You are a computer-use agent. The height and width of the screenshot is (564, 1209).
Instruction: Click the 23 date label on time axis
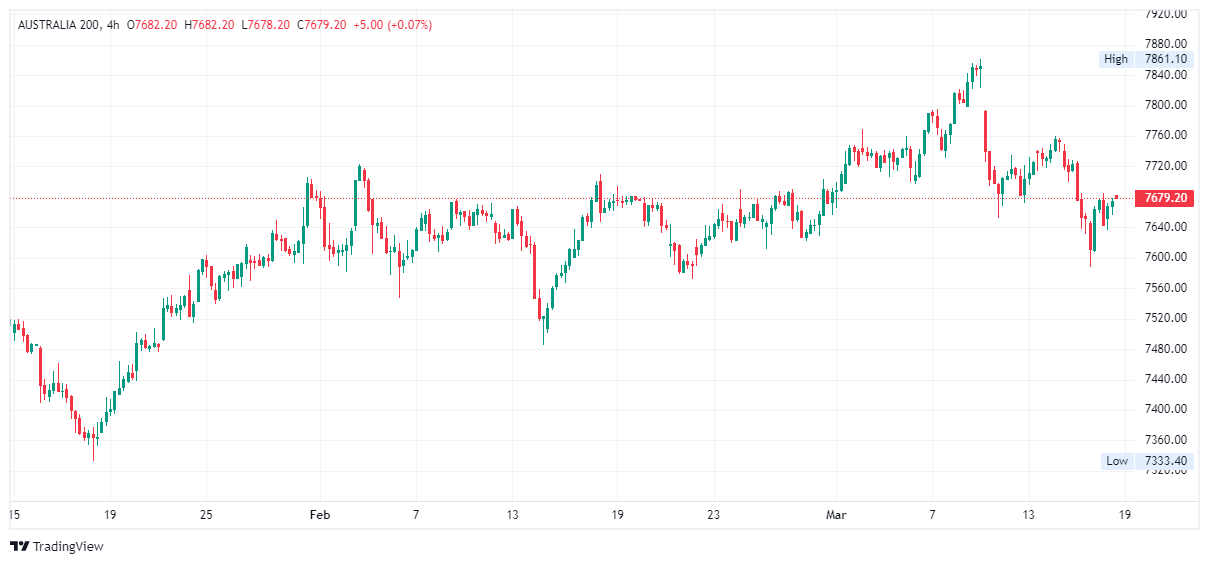tap(713, 515)
